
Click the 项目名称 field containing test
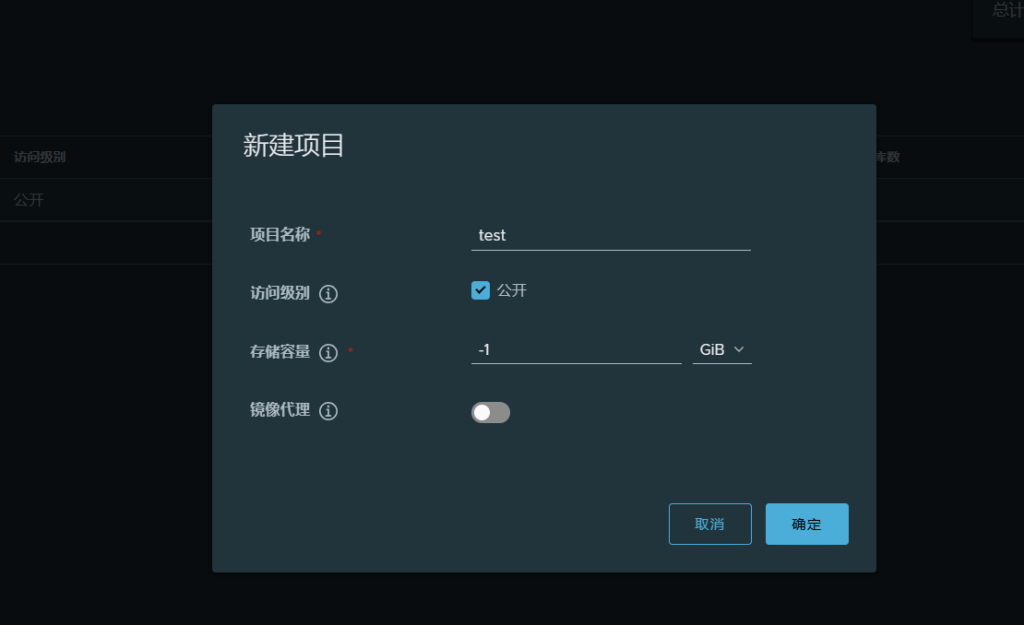pyautogui.click(x=610, y=236)
